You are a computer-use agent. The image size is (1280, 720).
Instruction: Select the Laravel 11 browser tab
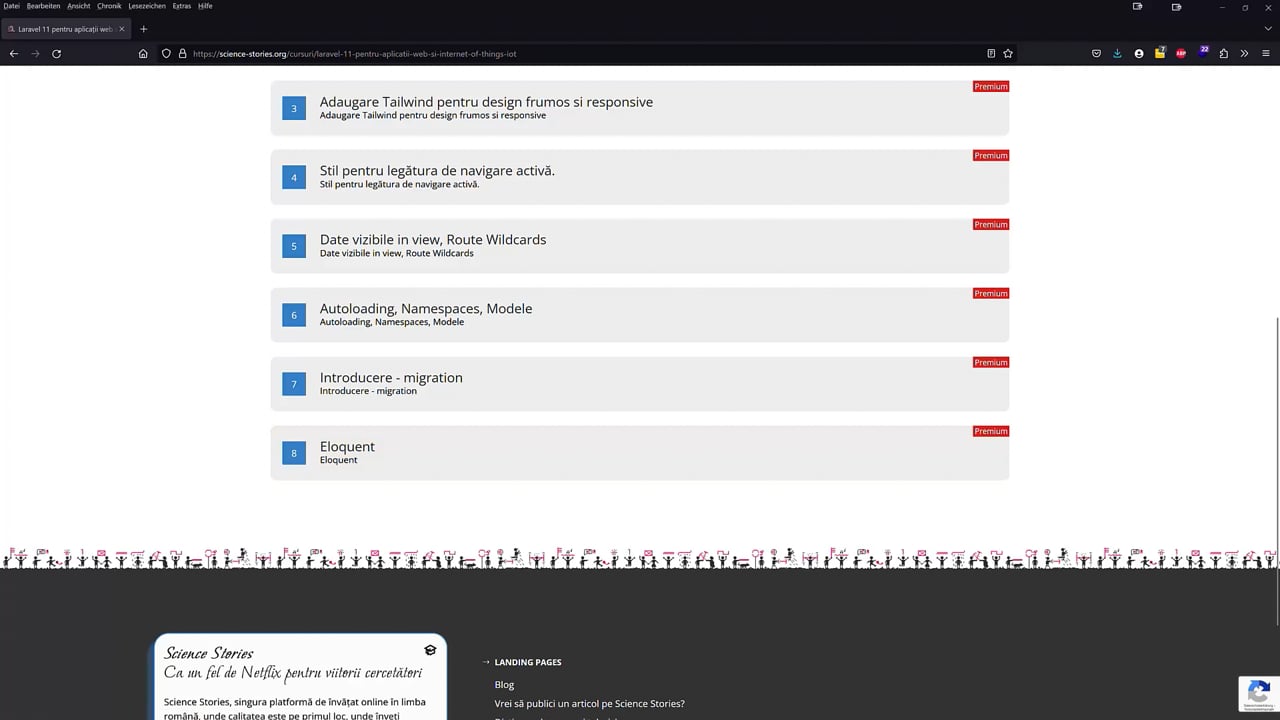pyautogui.click(x=66, y=29)
